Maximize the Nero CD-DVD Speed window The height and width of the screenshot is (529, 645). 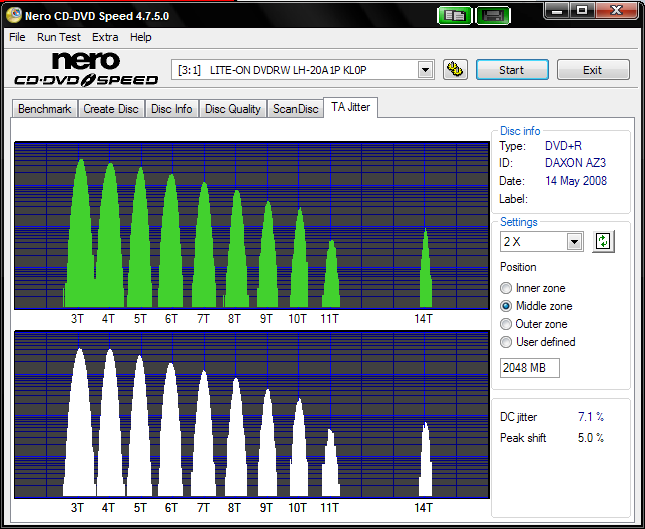pos(582,10)
